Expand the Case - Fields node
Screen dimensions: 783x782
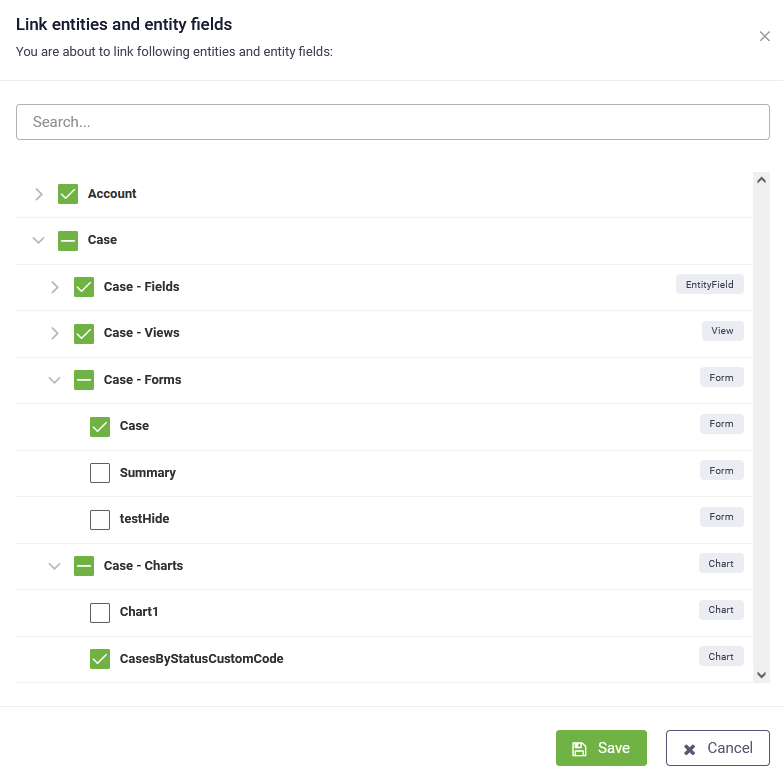click(54, 287)
